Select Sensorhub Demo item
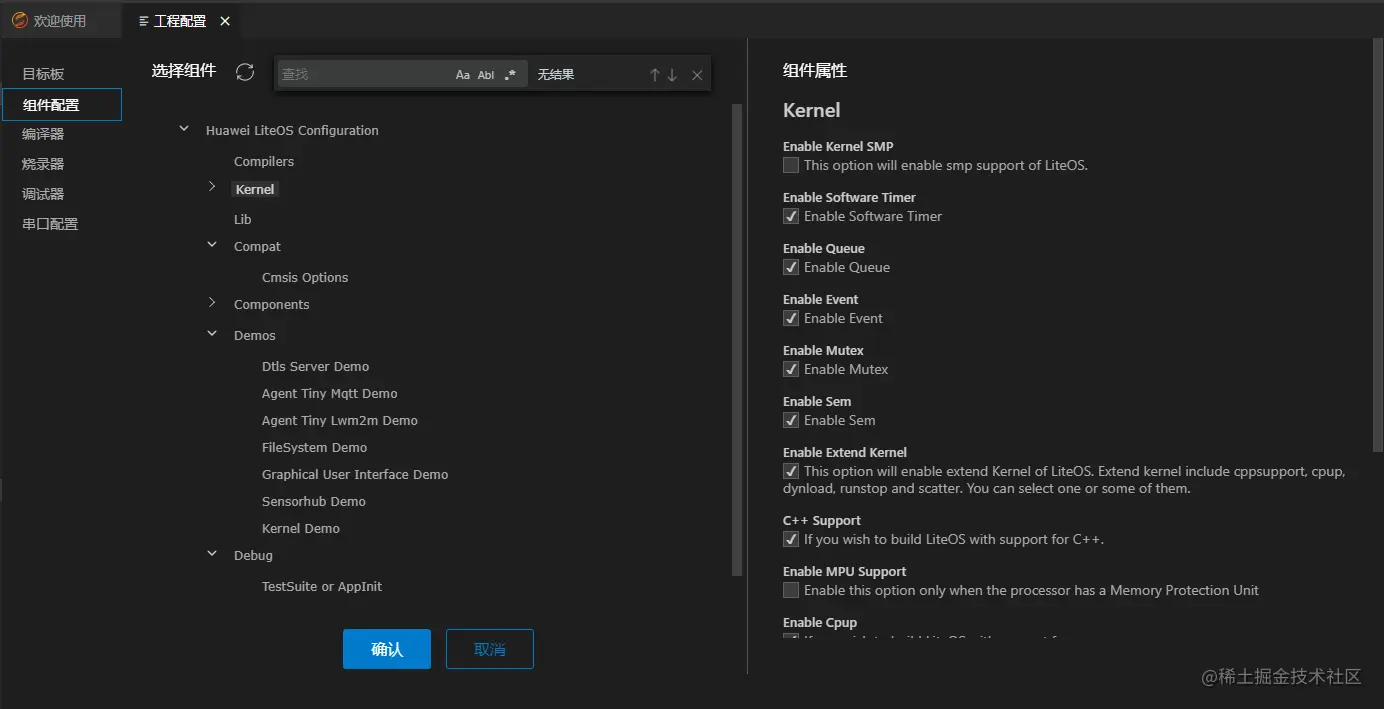This screenshot has height=709, width=1384. [x=314, y=501]
